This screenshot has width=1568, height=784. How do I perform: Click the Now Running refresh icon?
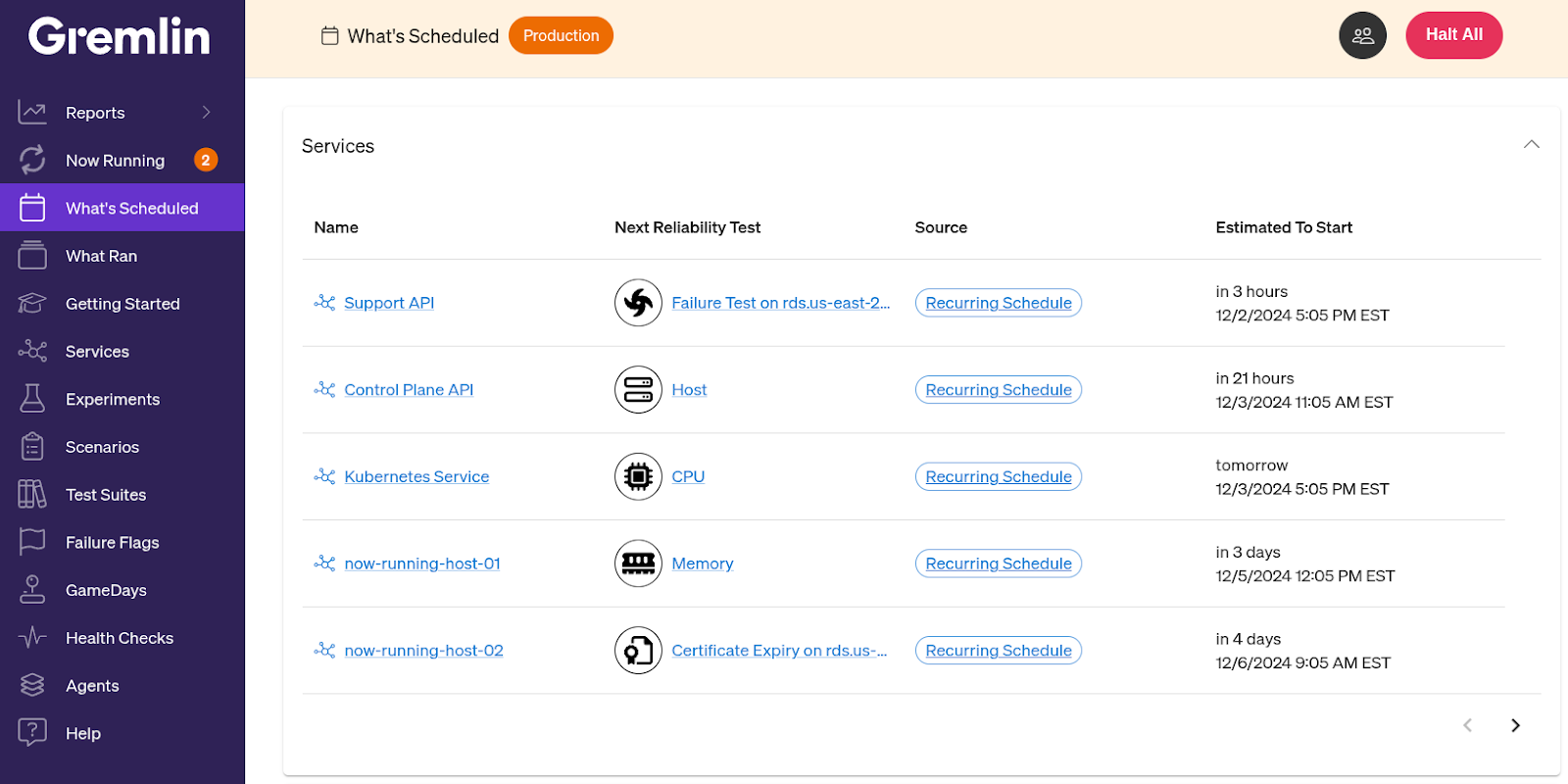point(32,160)
